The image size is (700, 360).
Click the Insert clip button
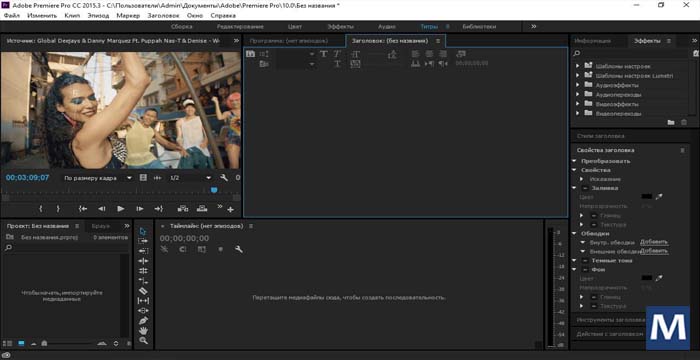coord(183,209)
